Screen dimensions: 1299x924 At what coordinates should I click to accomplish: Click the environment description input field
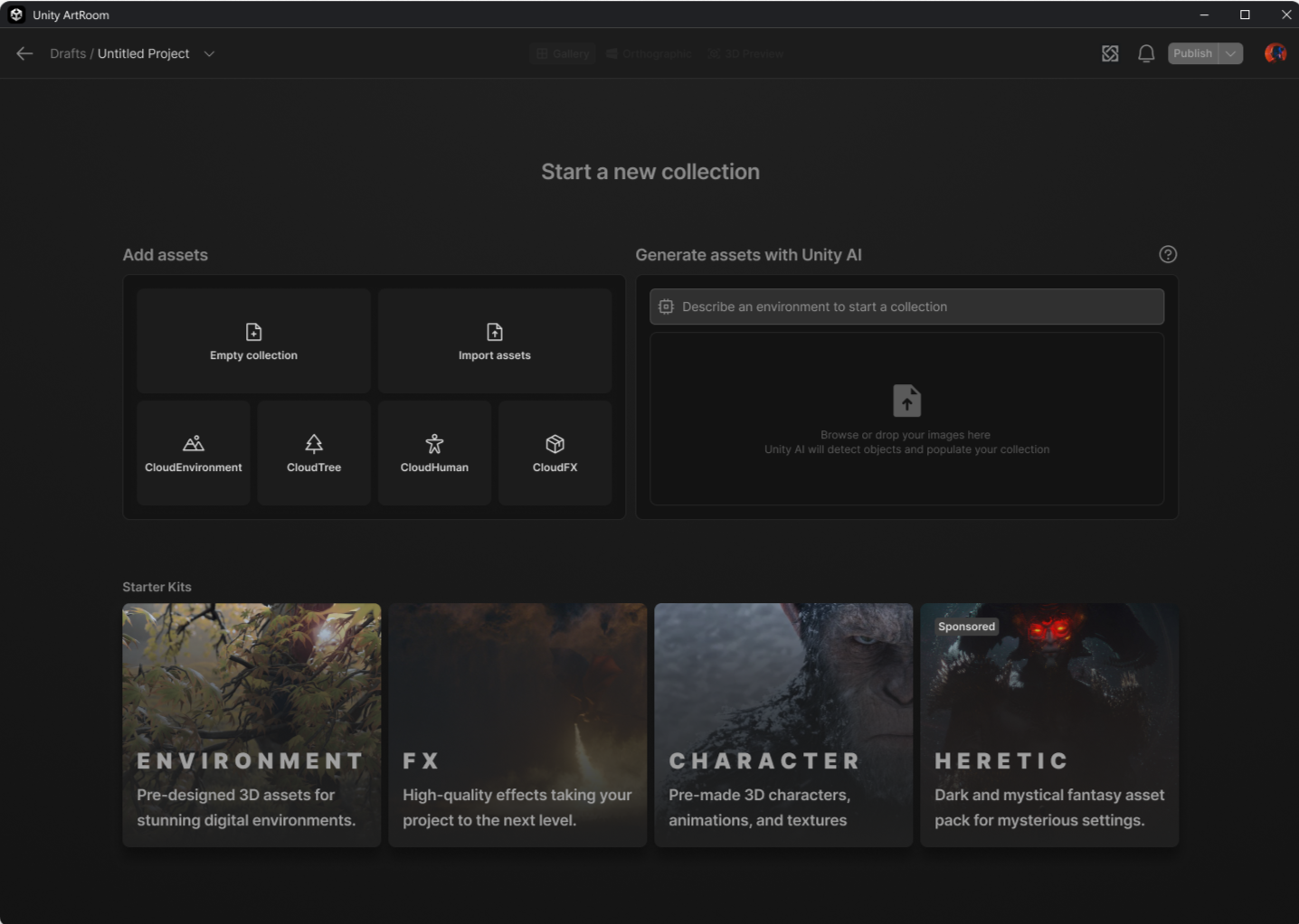coord(906,307)
